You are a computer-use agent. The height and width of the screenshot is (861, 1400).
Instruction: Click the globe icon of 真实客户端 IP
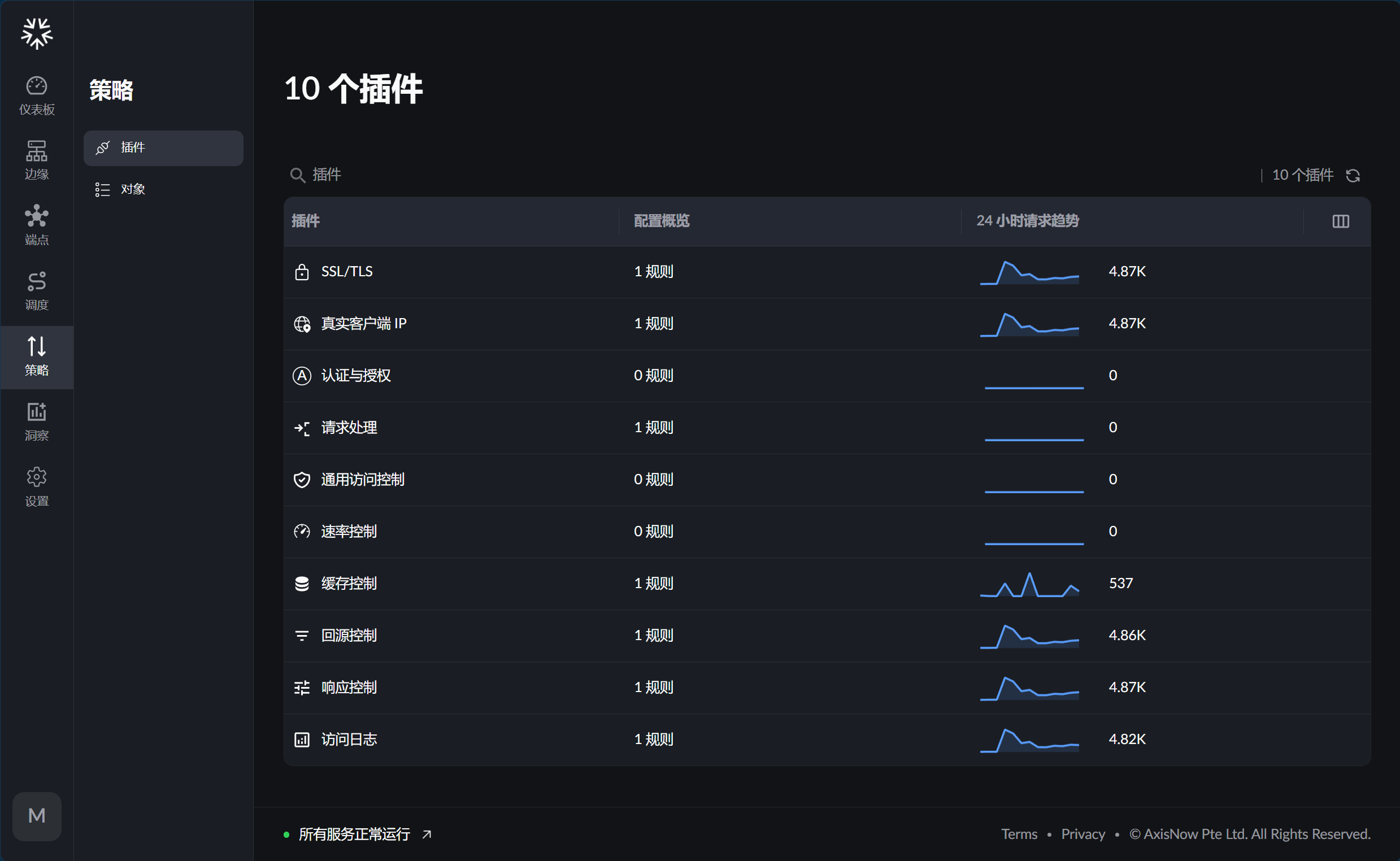302,324
